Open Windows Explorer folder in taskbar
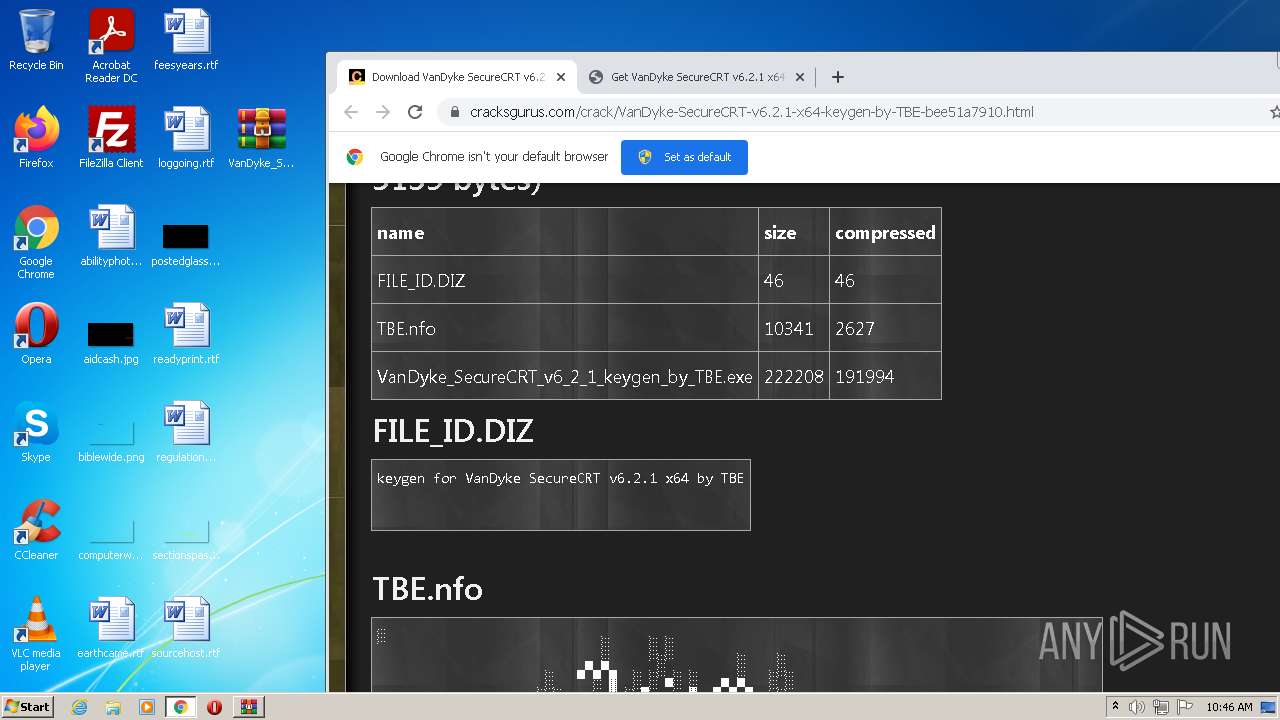The width and height of the screenshot is (1280, 720). click(113, 707)
